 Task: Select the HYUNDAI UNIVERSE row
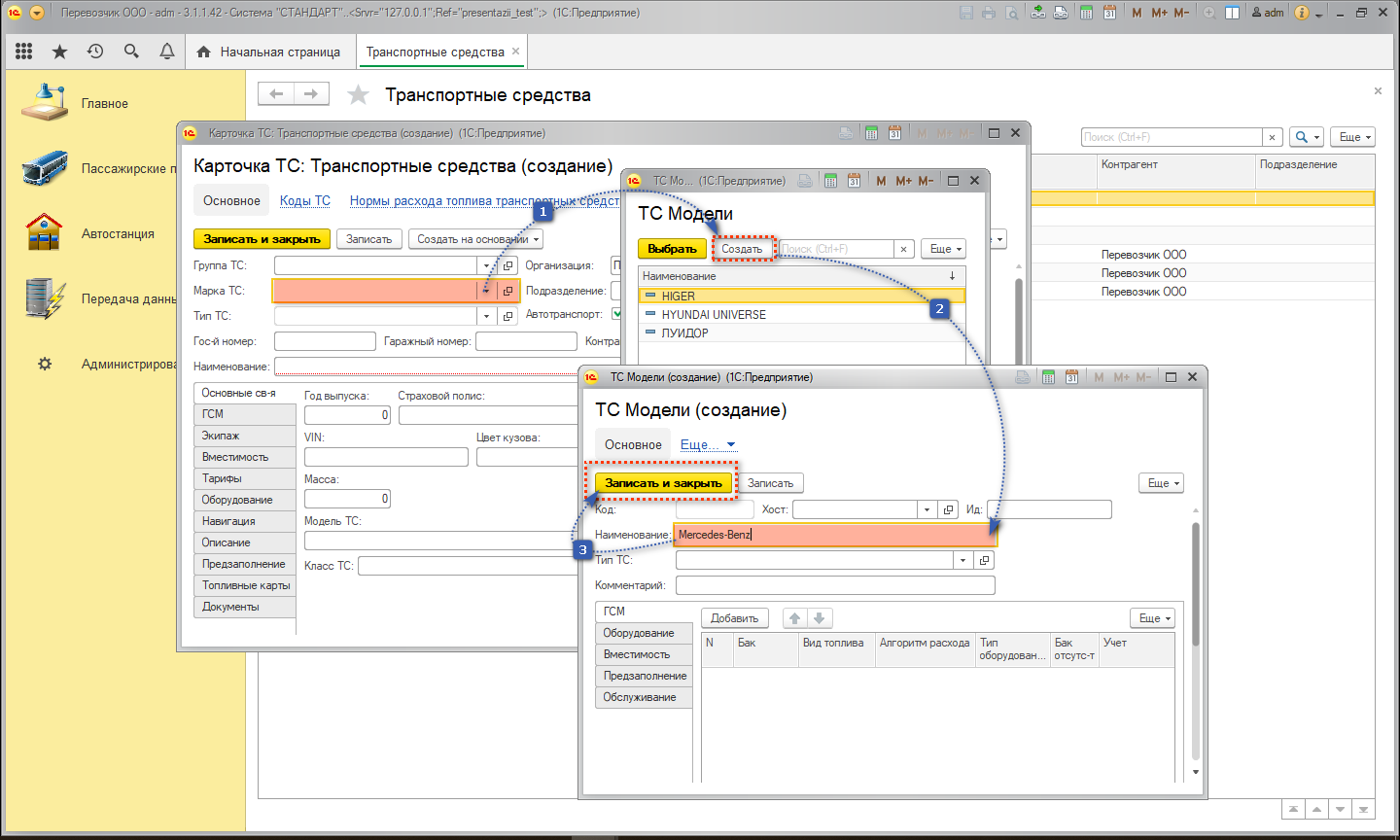click(x=714, y=315)
